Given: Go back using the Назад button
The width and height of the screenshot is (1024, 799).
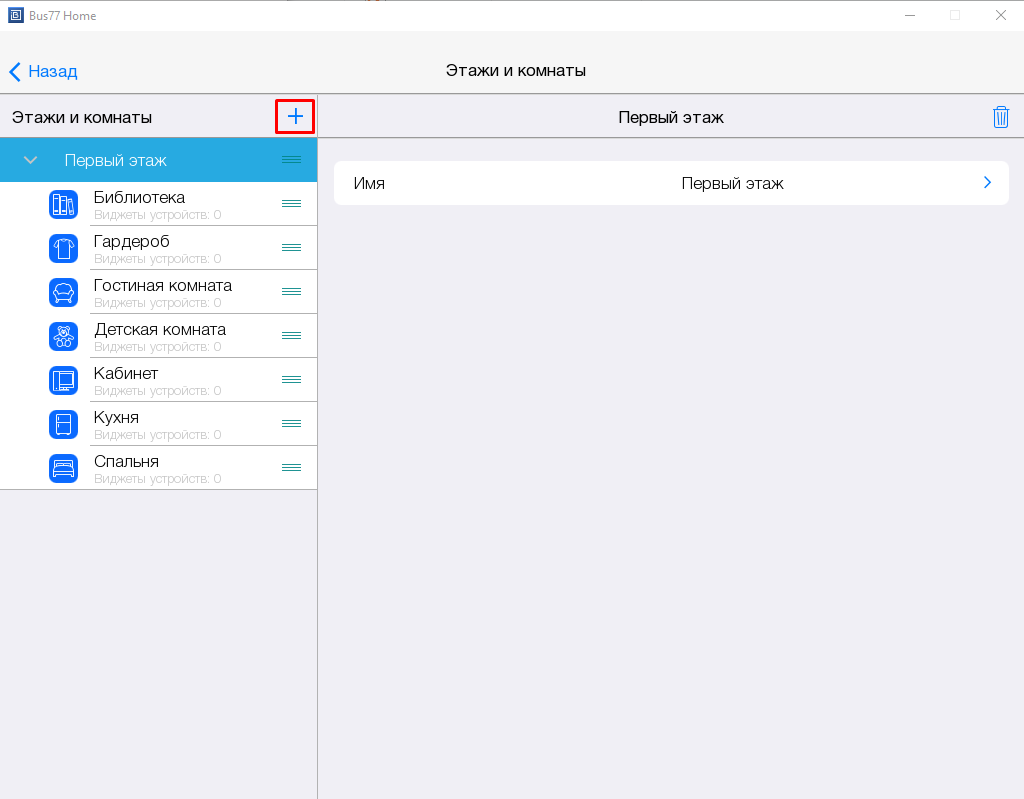Looking at the screenshot, I should (x=43, y=72).
